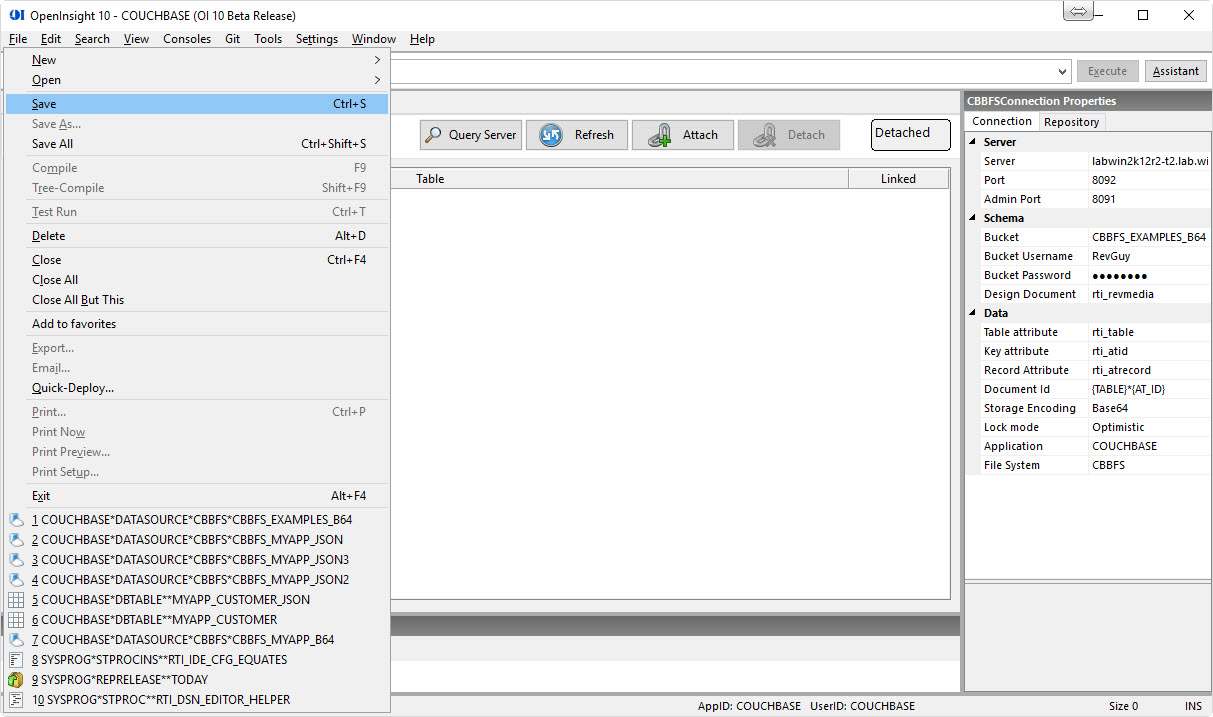Choose Save from the File menu
This screenshot has height=717, width=1213.
coord(196,104)
